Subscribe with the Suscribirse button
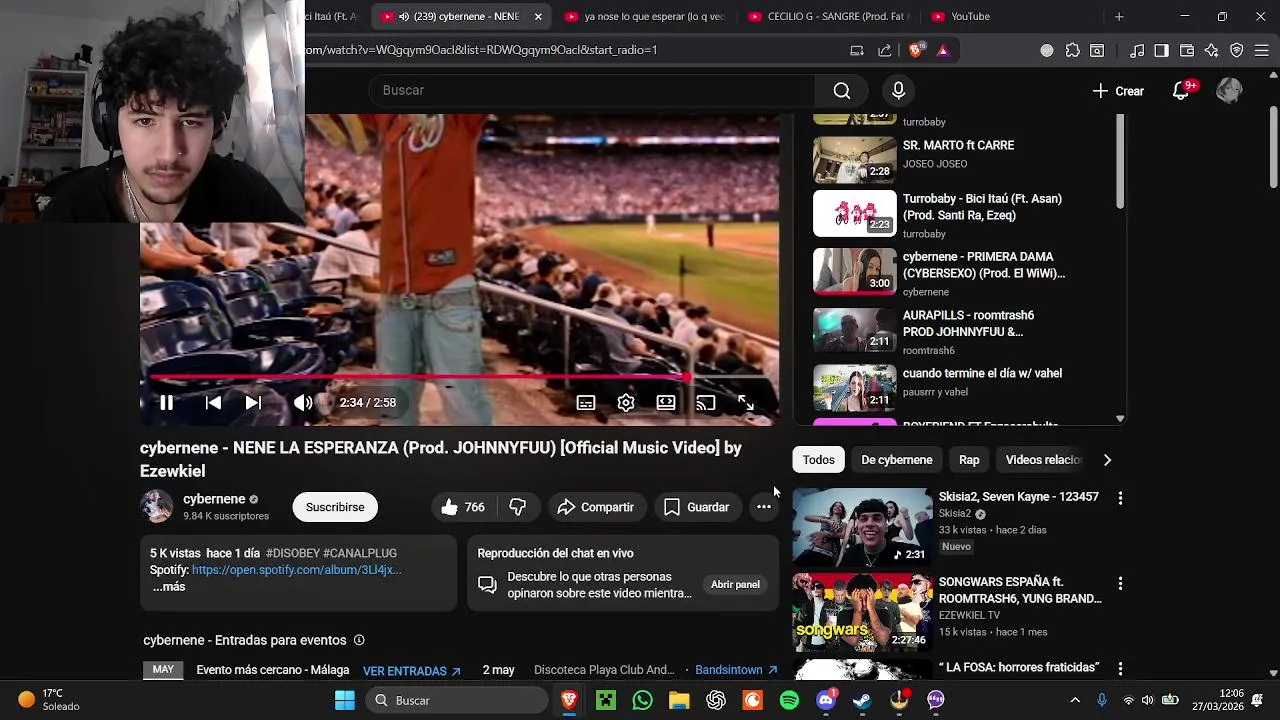 click(x=335, y=507)
